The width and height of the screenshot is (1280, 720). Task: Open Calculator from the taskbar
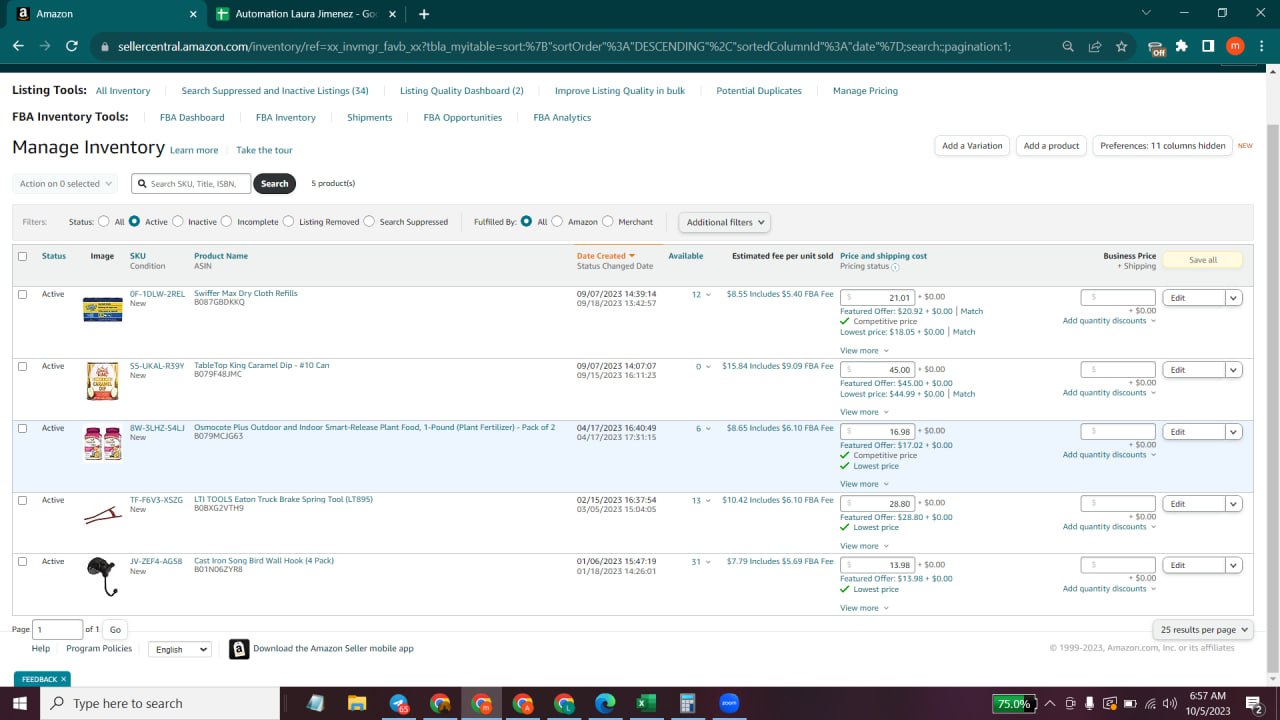[x=687, y=703]
